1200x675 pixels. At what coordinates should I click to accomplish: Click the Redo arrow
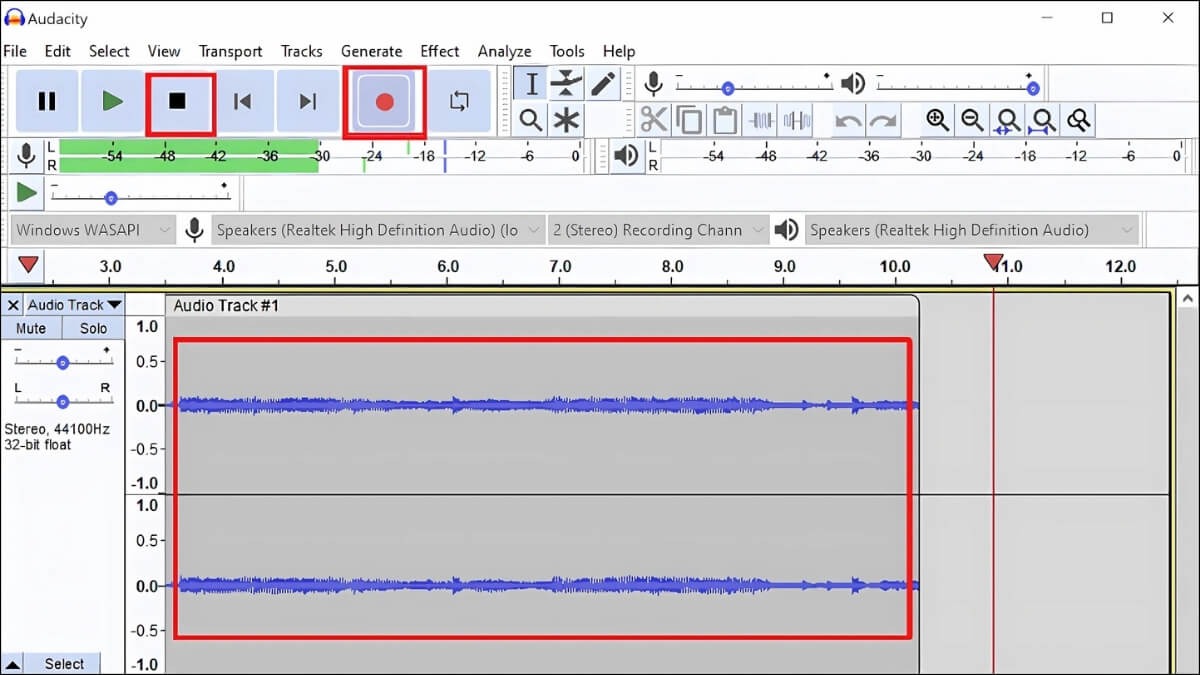883,121
